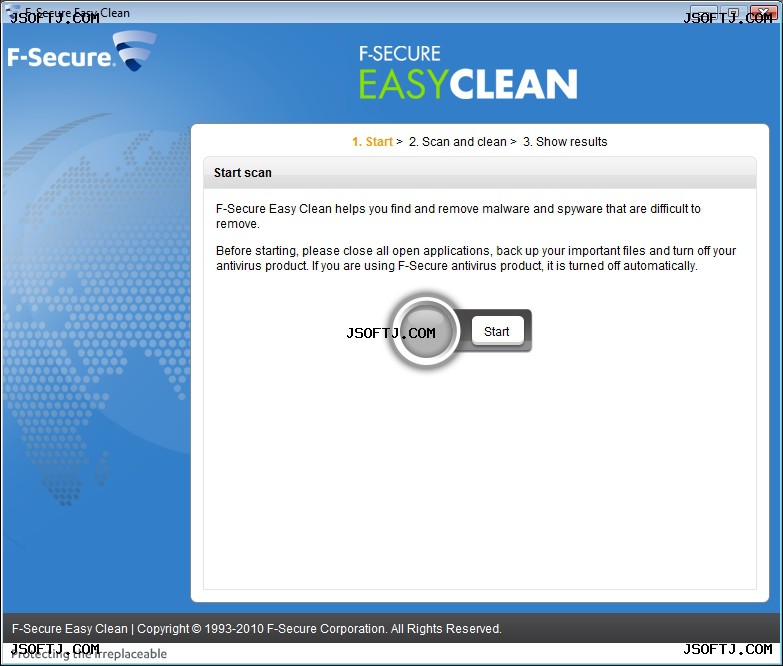The width and height of the screenshot is (783, 666).
Task: Select the '1. Start' step
Action: [373, 142]
